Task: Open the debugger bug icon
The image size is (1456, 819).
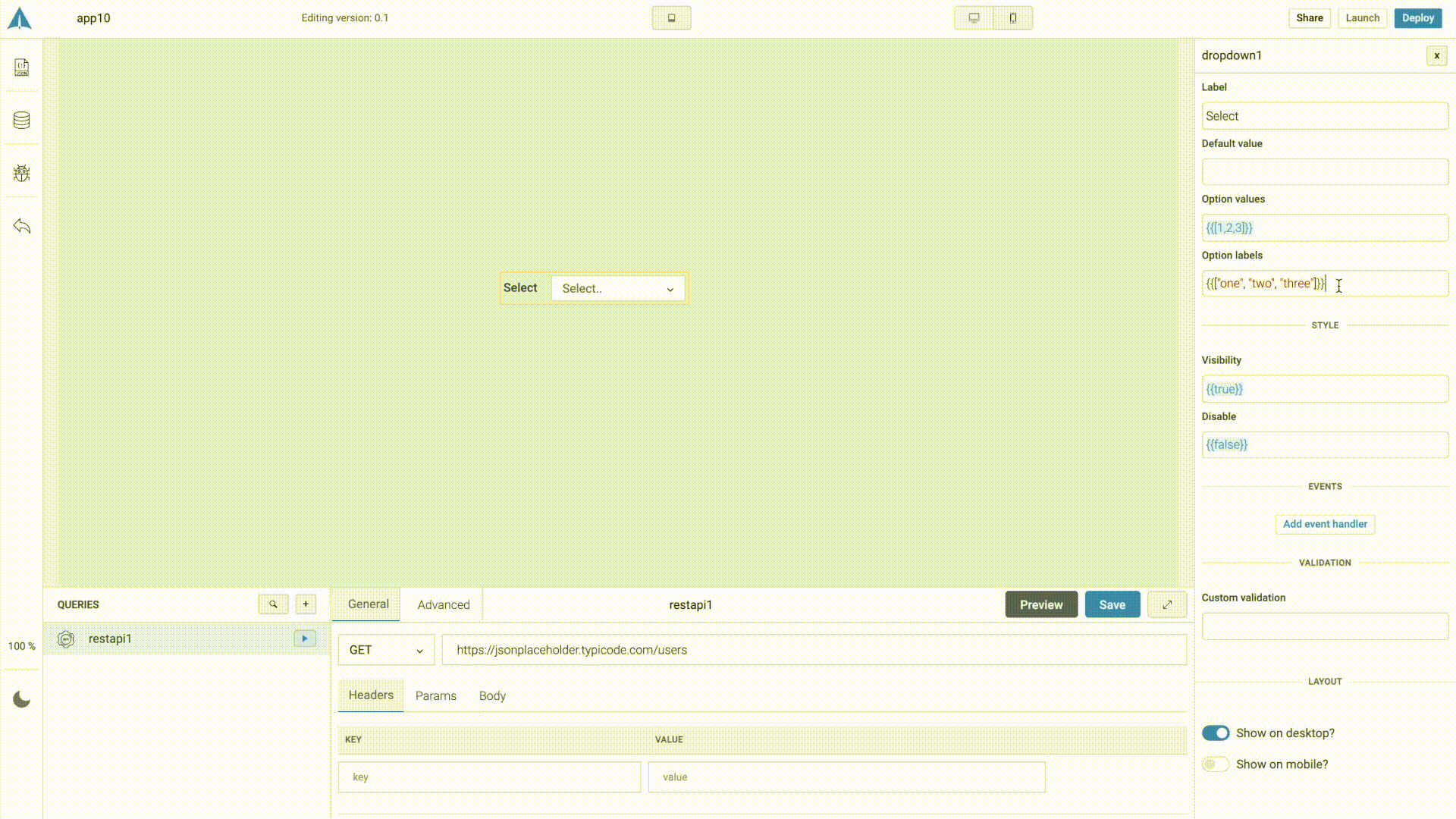Action: point(21,173)
